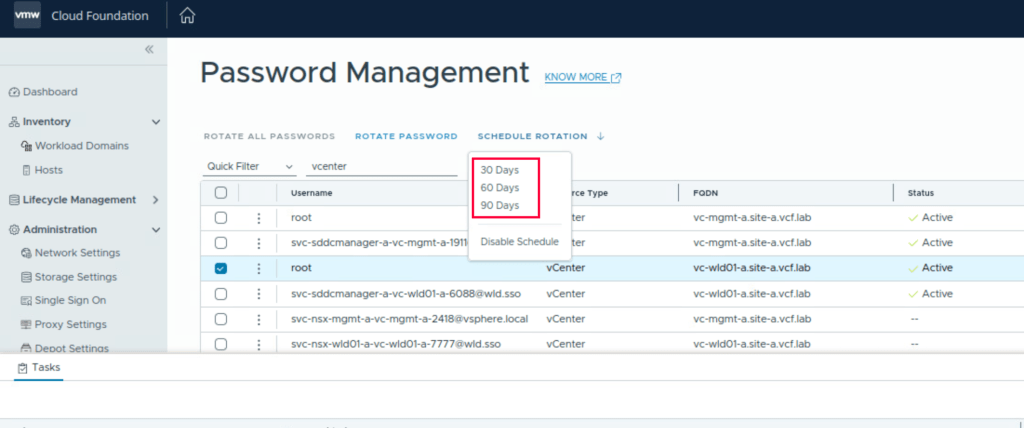Screen dimensions: 1024x428
Task: Expand the Lifecycle Management chevron
Action: pyautogui.click(x=155, y=200)
